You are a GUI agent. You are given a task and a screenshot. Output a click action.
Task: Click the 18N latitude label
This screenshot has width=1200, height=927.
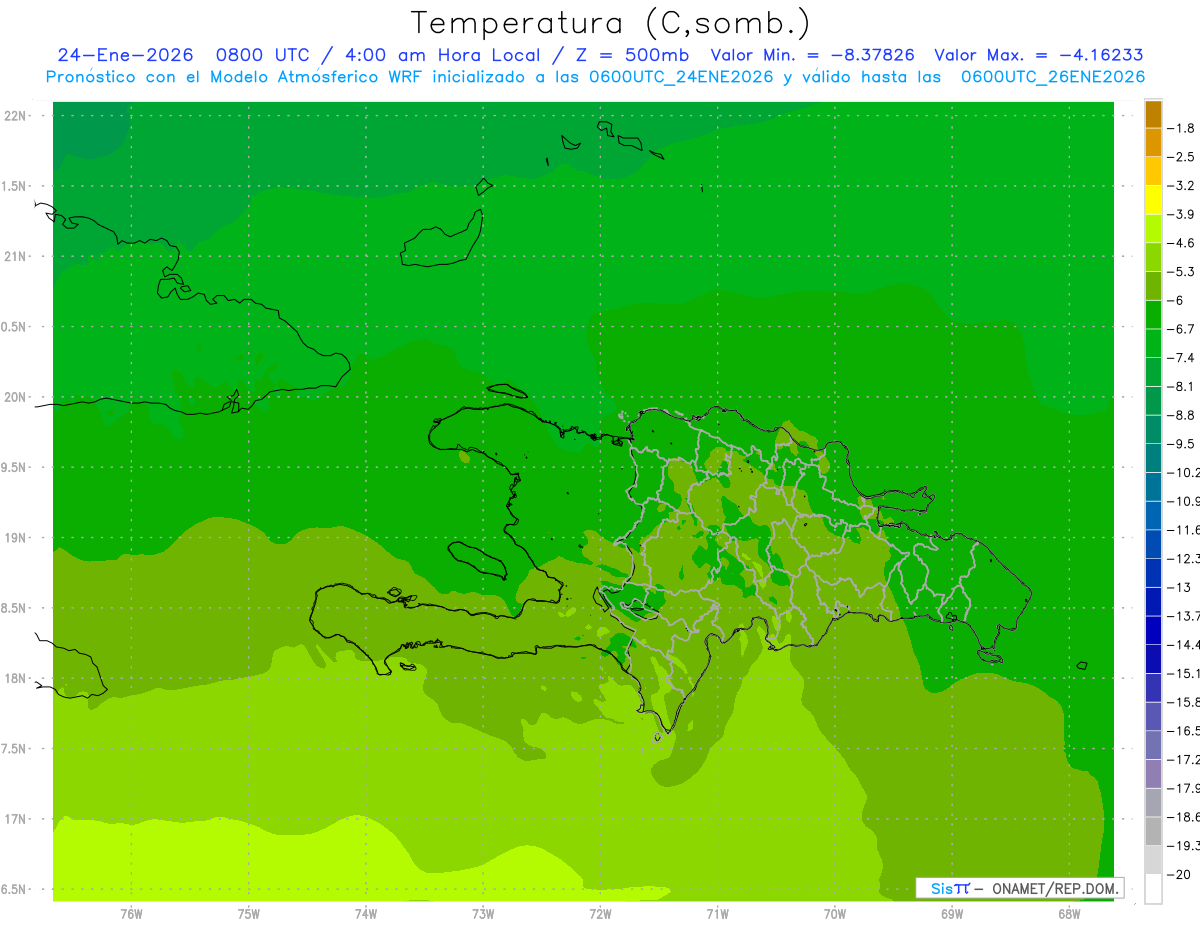pos(15,678)
